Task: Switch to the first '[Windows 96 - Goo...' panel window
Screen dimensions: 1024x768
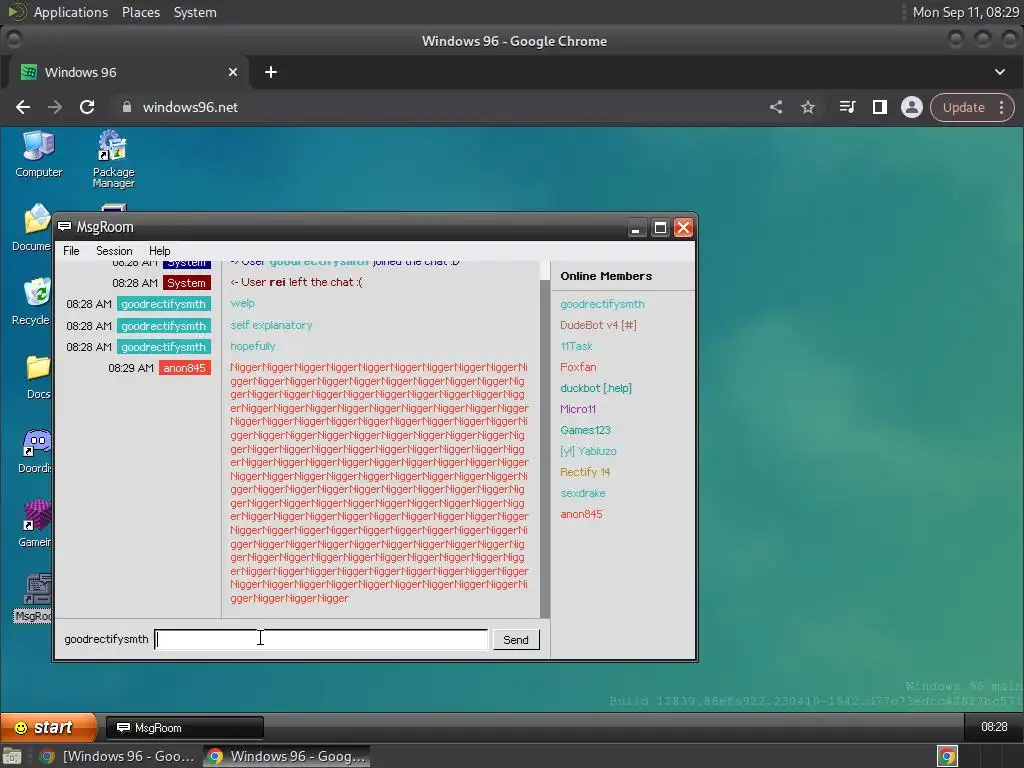Action: 118,756
